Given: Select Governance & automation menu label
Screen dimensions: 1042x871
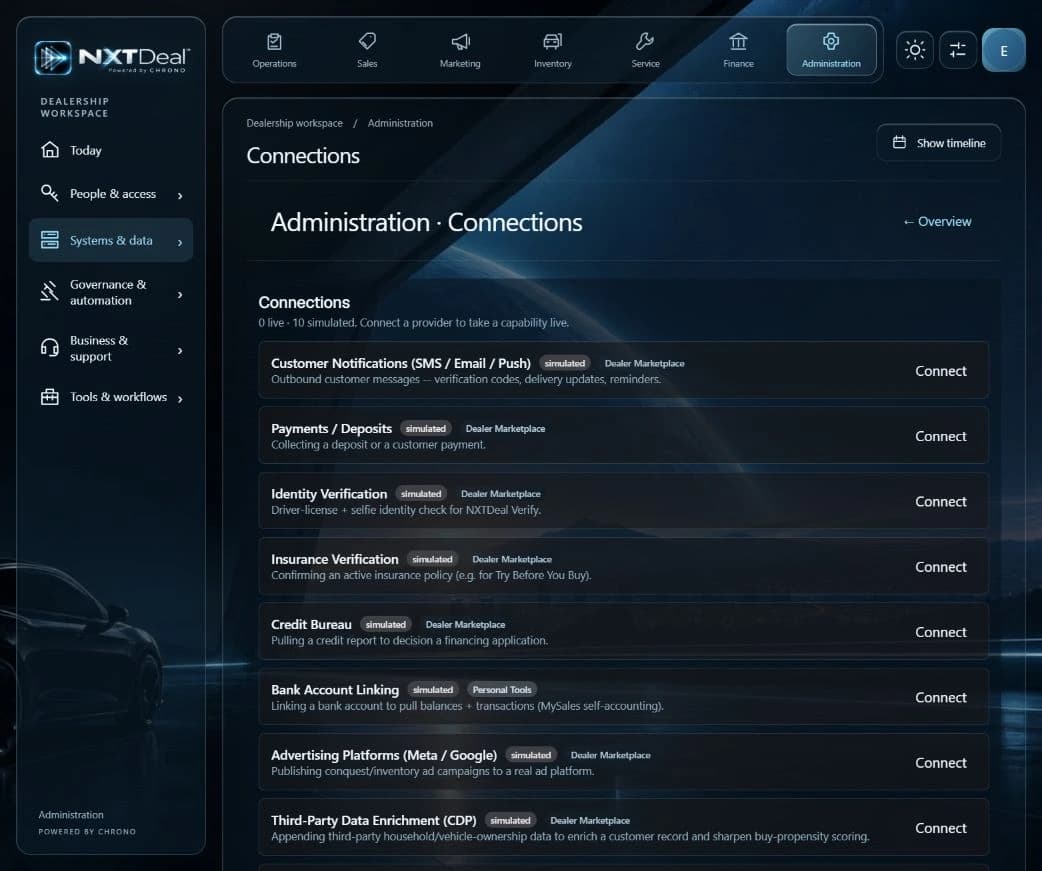Looking at the screenshot, I should [108, 292].
